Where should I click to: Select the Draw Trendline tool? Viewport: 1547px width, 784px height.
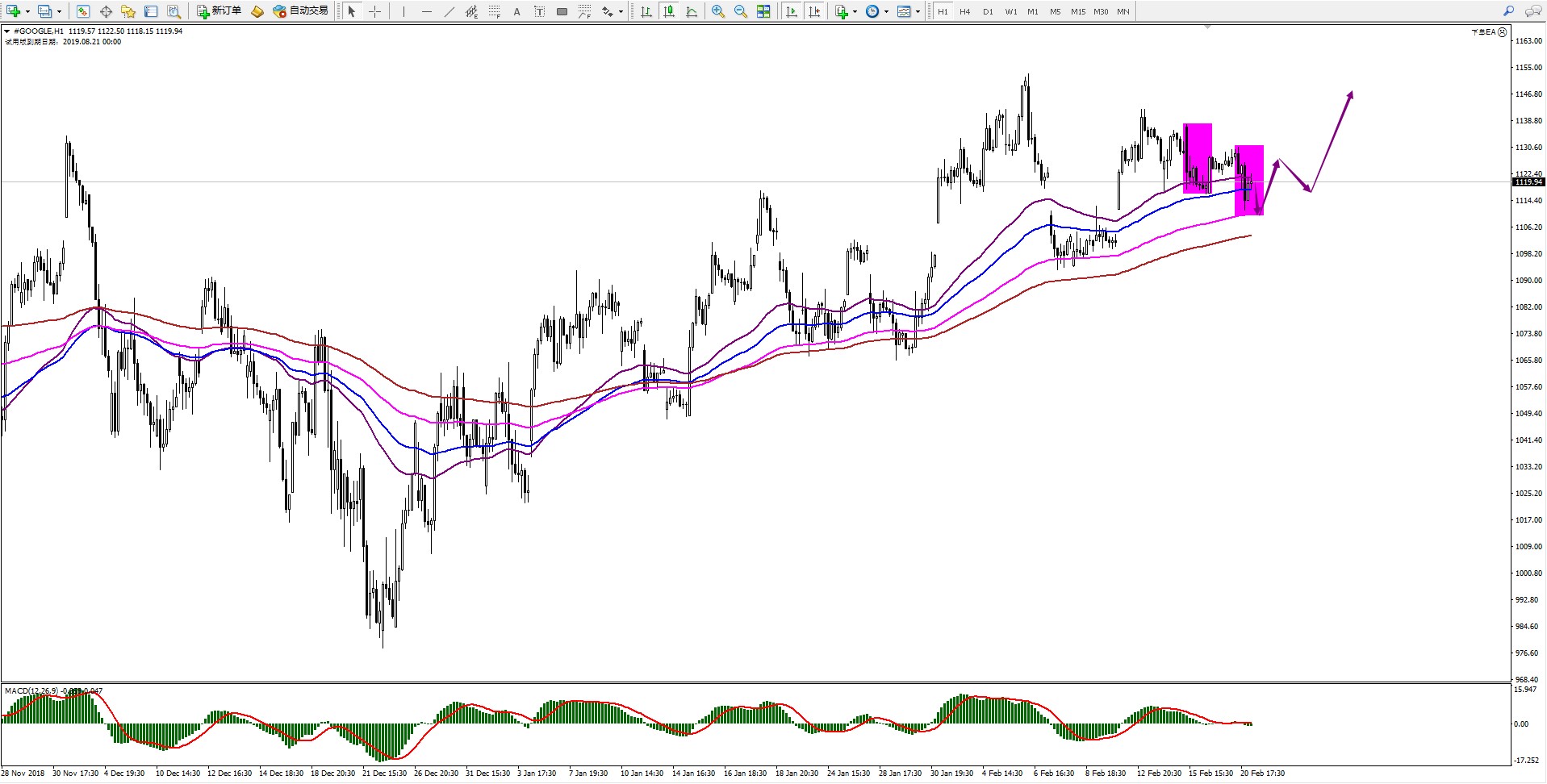(x=449, y=11)
